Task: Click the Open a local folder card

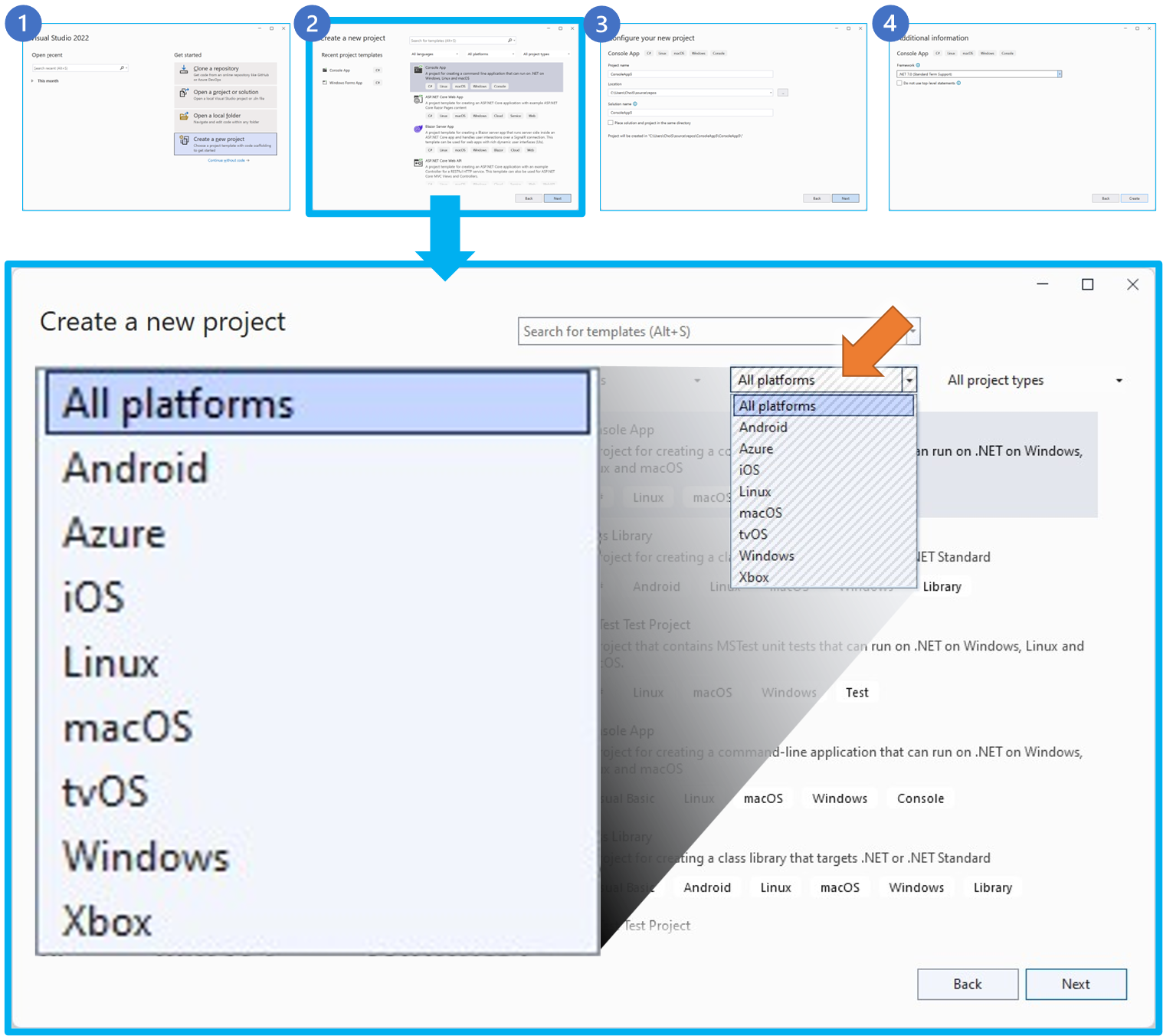Action: coord(225,120)
